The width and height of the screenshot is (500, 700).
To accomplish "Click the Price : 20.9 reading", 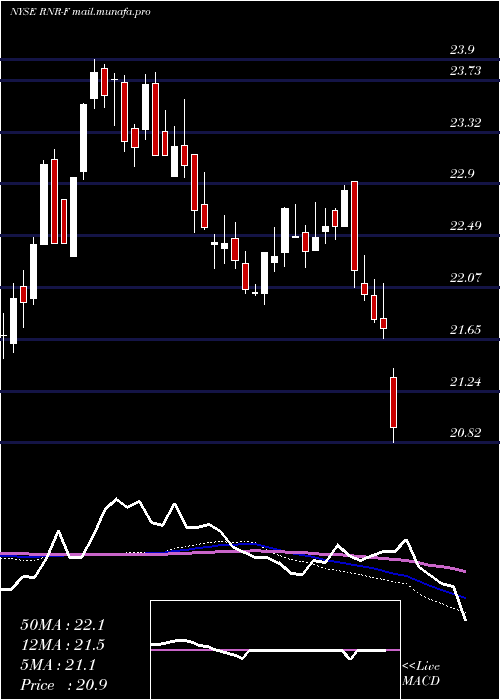I will (x=63, y=685).
